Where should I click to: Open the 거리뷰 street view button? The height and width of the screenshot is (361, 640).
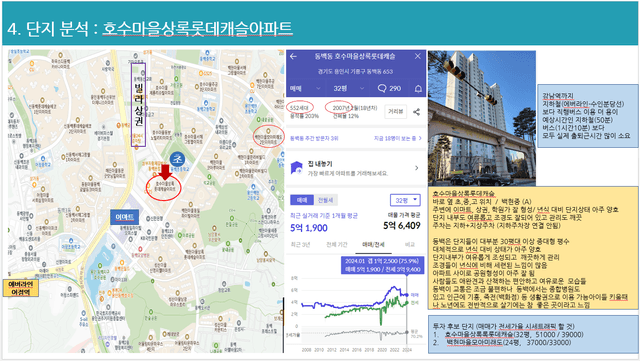(x=396, y=111)
